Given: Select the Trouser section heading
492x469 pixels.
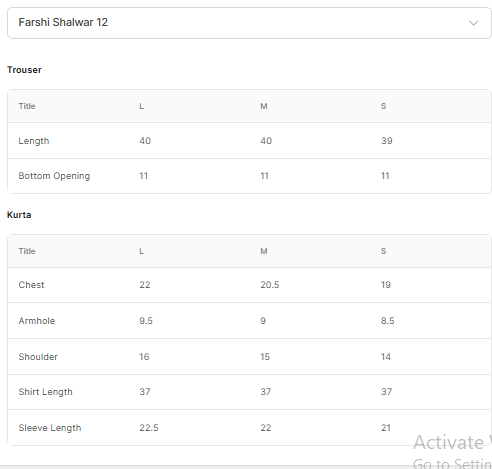Looking at the screenshot, I should (x=24, y=70).
